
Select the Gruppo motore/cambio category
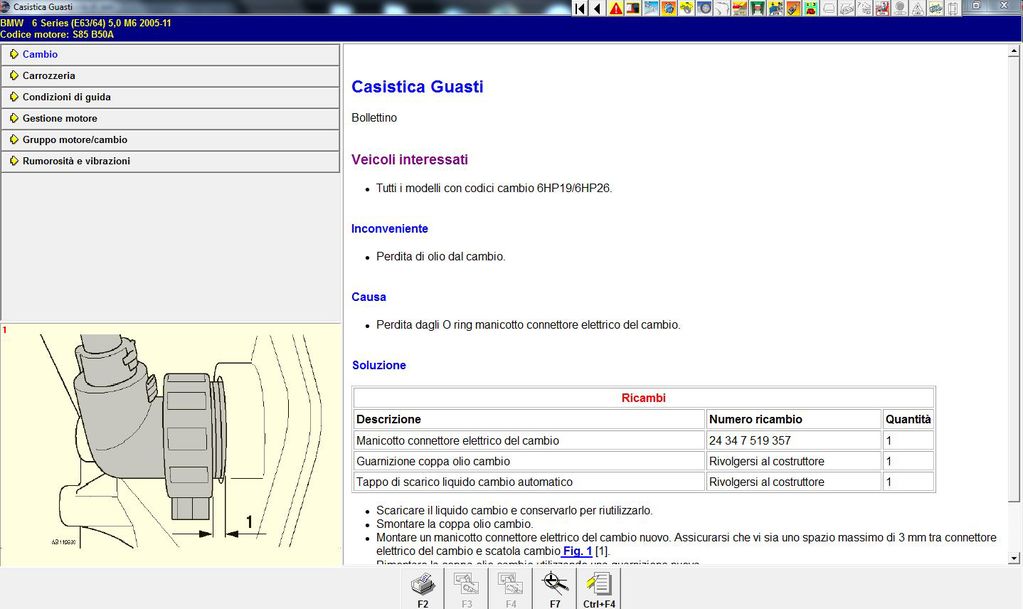pos(170,140)
